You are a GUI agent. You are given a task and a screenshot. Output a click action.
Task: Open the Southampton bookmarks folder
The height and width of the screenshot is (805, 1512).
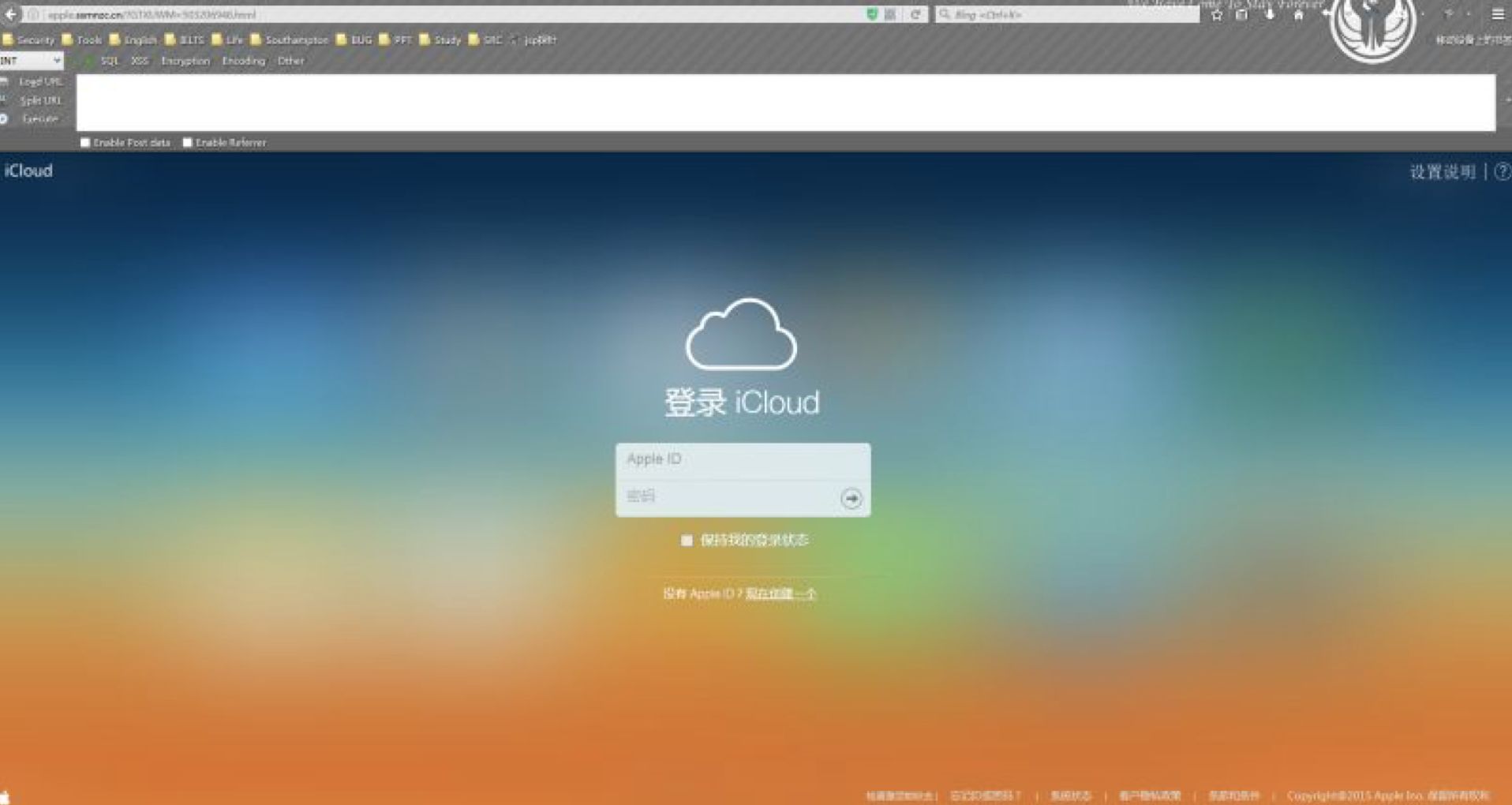pos(289,39)
